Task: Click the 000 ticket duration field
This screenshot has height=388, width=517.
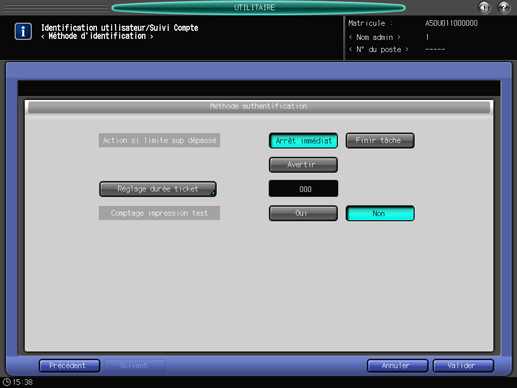Action: 303,189
